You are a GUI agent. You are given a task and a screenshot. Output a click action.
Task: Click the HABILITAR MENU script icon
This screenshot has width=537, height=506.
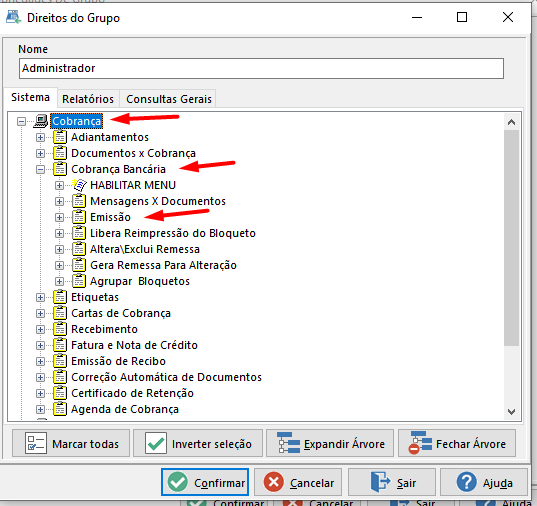click(x=79, y=185)
